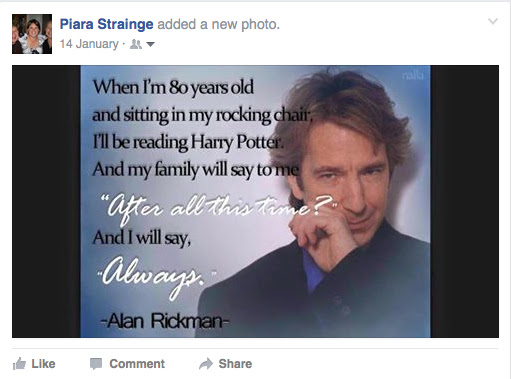Click the friends audience people icon
This screenshot has height=379, width=511.
coord(136,44)
